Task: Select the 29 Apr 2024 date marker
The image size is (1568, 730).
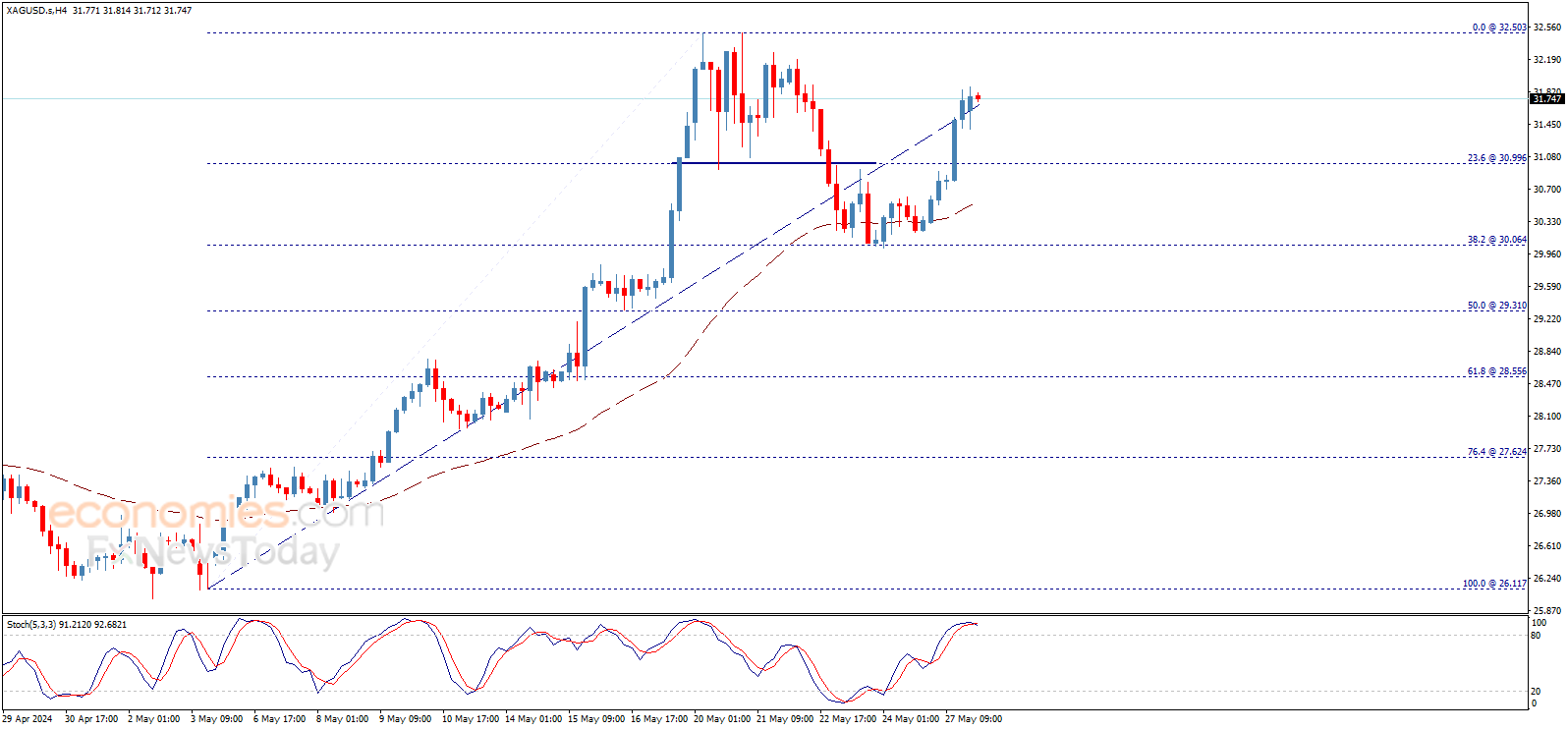Action: pos(28,719)
